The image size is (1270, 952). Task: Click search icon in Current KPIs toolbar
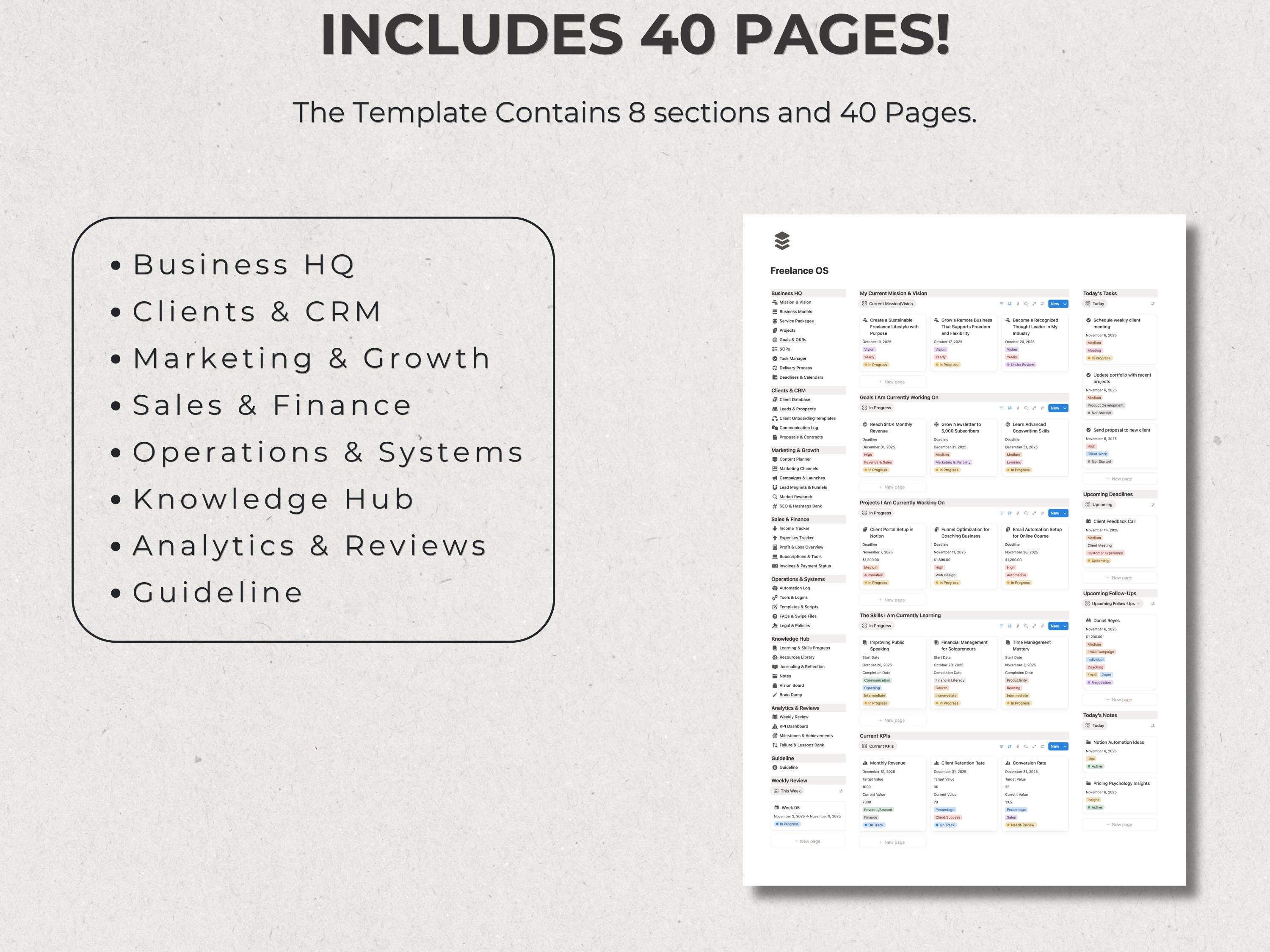click(1026, 746)
